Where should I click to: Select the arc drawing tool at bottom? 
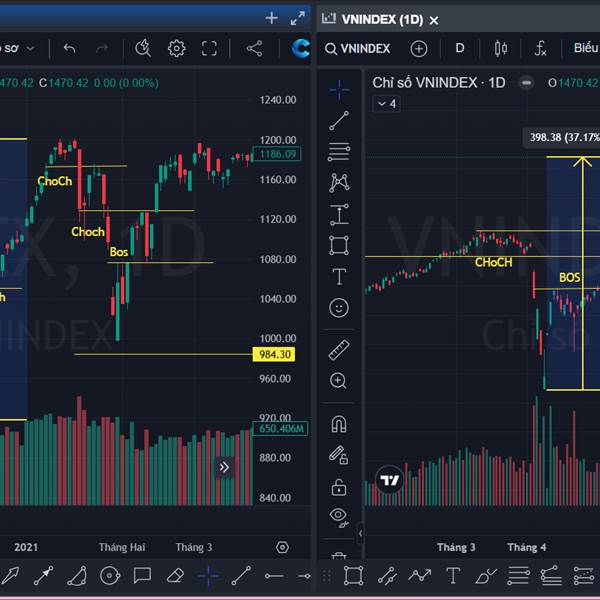[77, 576]
